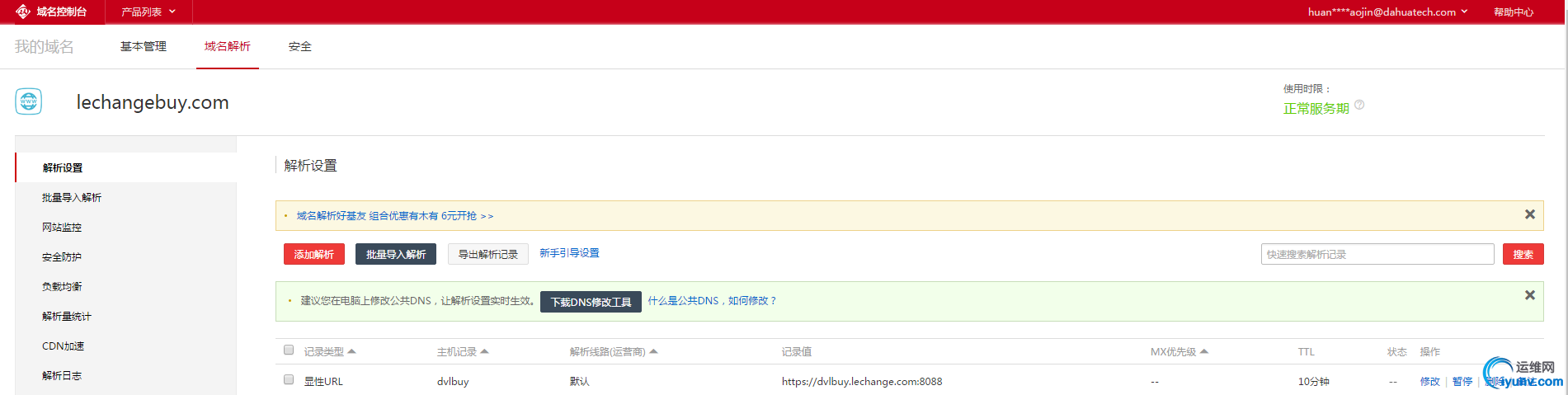Screen dimensions: 1568x395
Task: Click the 导出解析记录 button
Action: (488, 254)
